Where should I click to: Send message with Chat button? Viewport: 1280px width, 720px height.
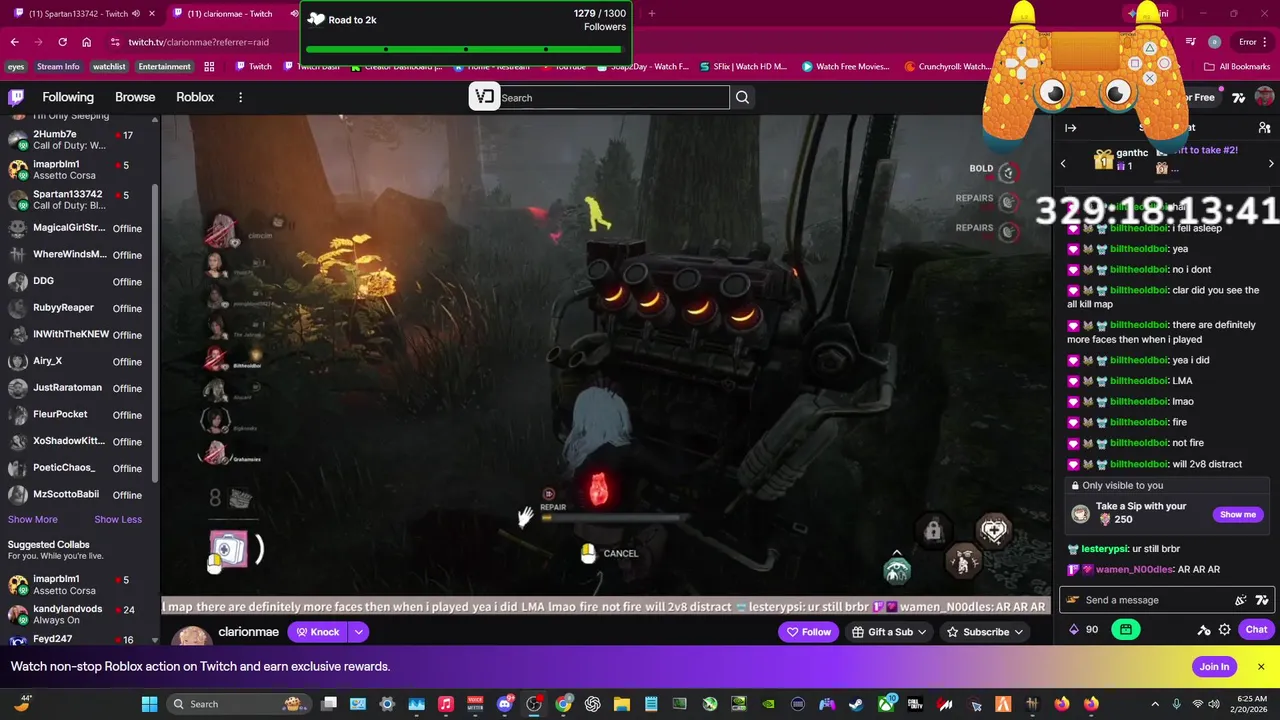click(x=1256, y=629)
